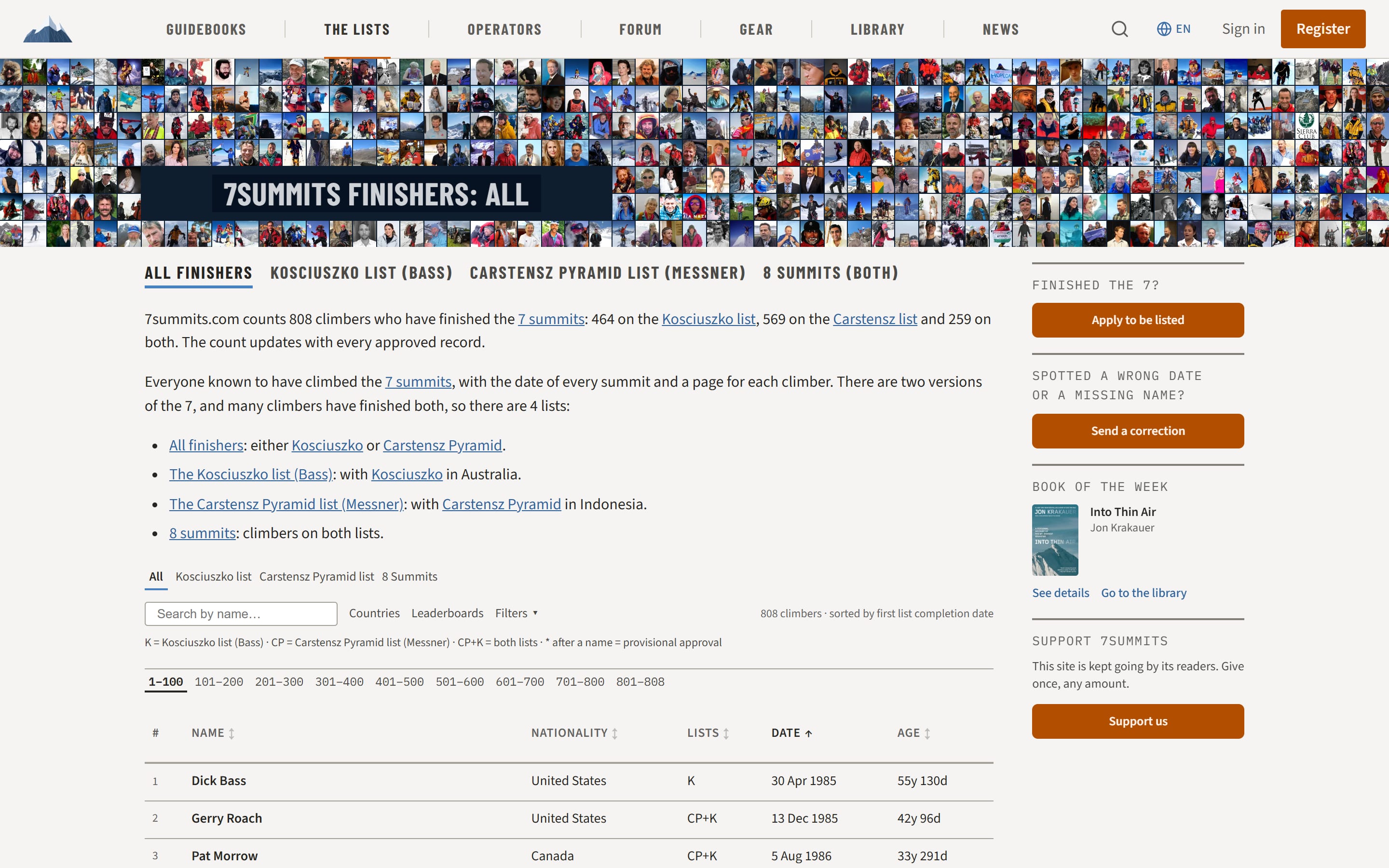Open the Guidebooks menu
Viewport: 1389px width, 868px height.
[x=205, y=29]
